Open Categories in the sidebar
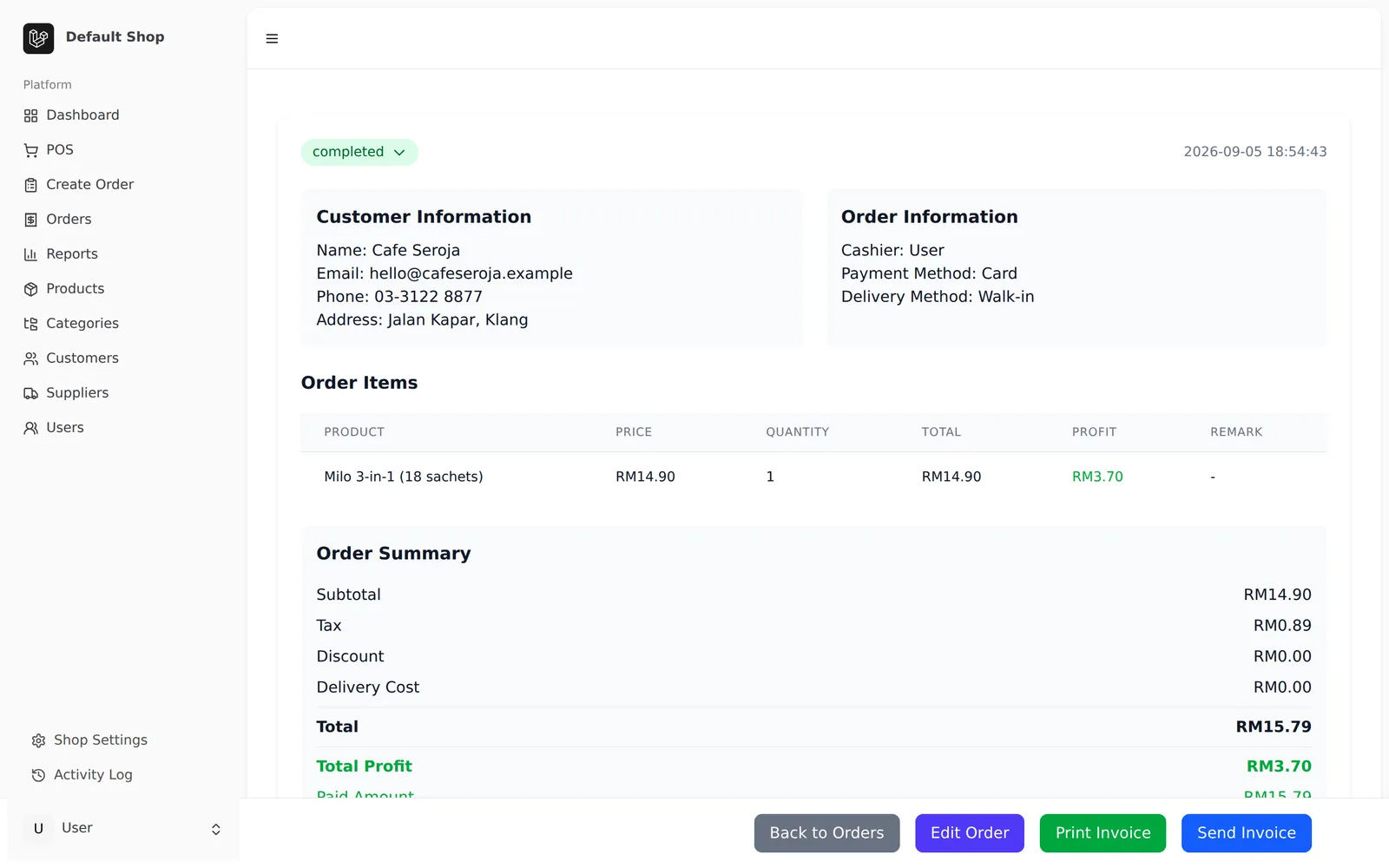The image size is (1389, 868). [x=122, y=323]
